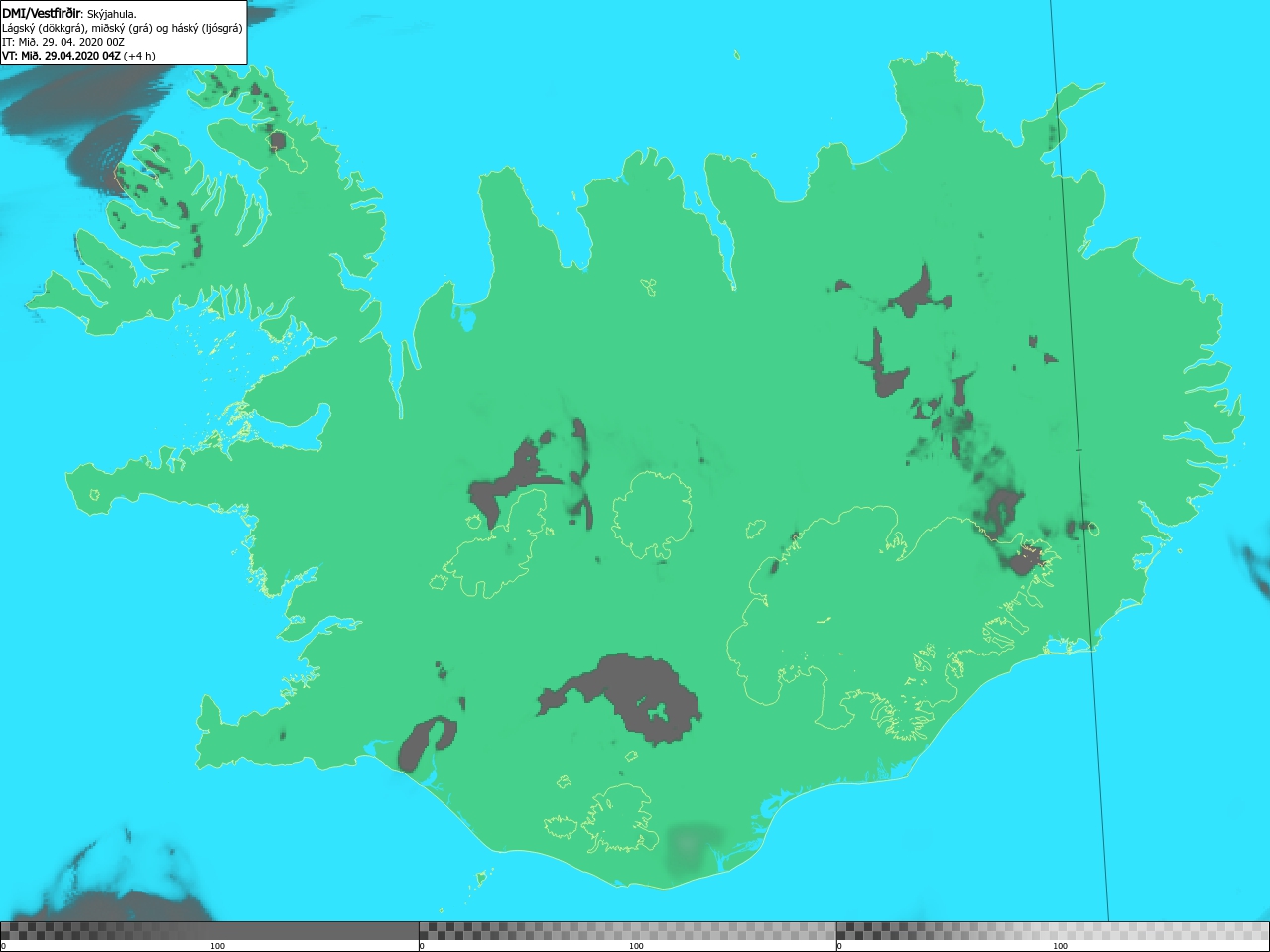Click the '100' label under the middle scale bar
Image resolution: width=1270 pixels, height=952 pixels.
636,946
